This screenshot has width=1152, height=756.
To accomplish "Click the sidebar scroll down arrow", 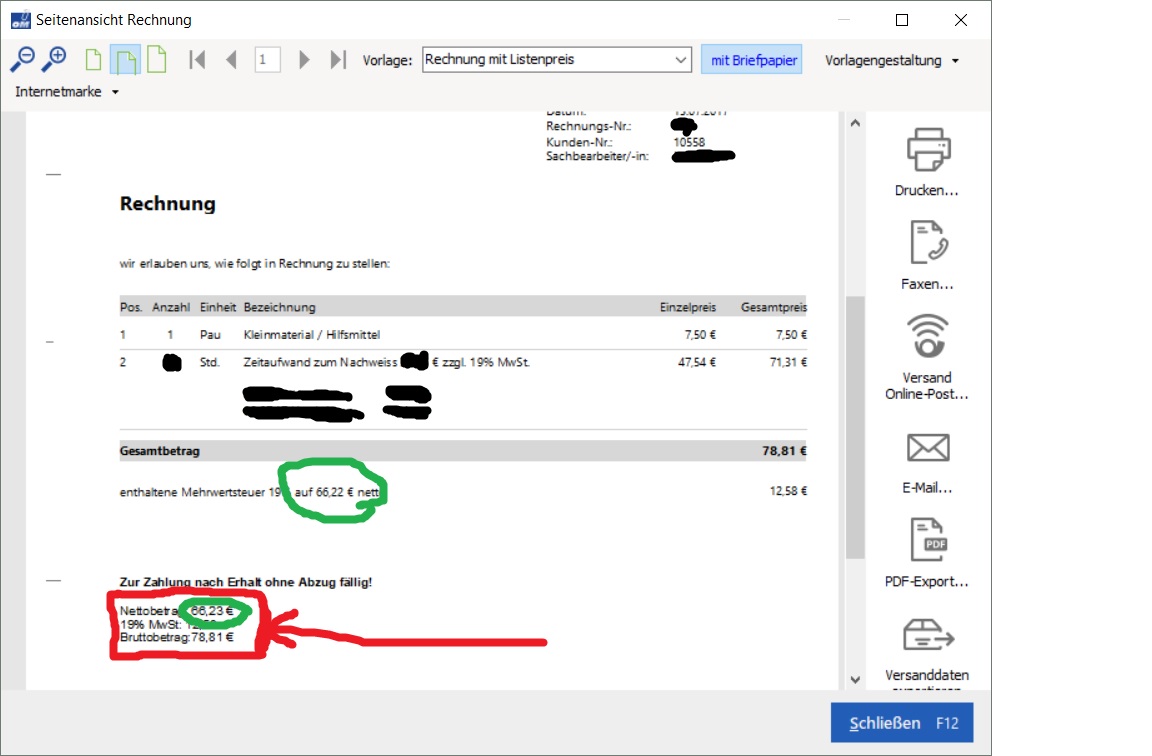I will pyautogui.click(x=855, y=680).
